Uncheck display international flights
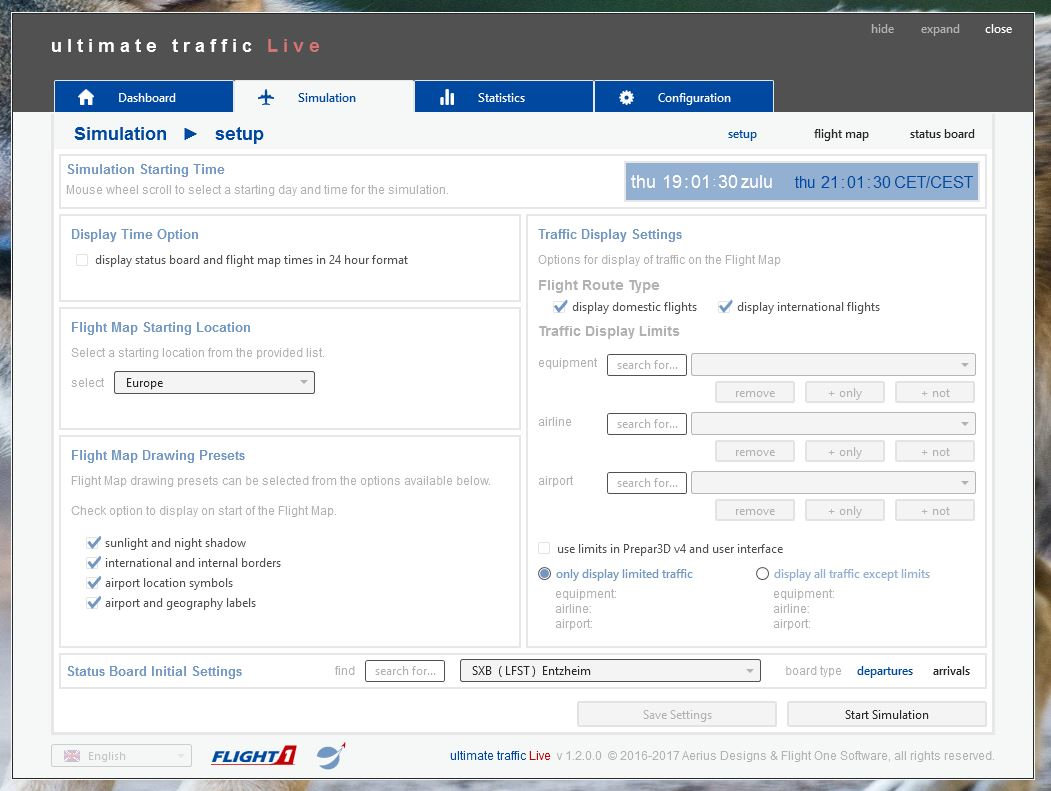Image resolution: width=1051 pixels, height=791 pixels. click(x=725, y=306)
